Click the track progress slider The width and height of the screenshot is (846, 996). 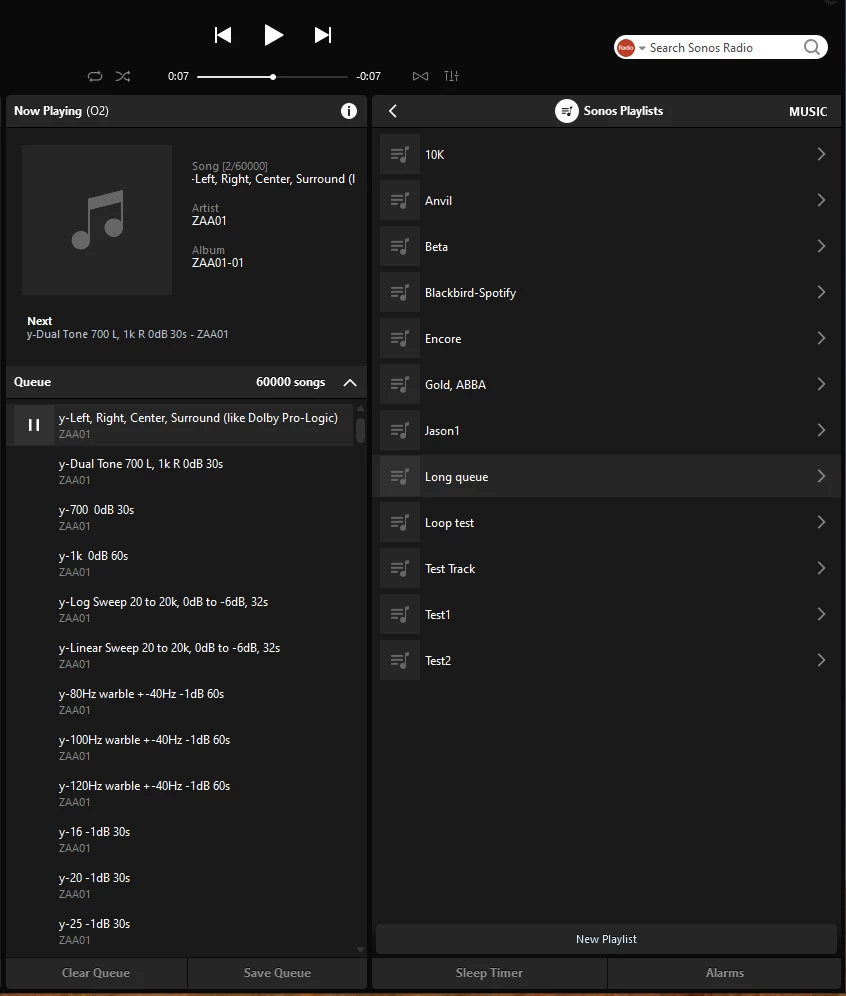click(272, 77)
